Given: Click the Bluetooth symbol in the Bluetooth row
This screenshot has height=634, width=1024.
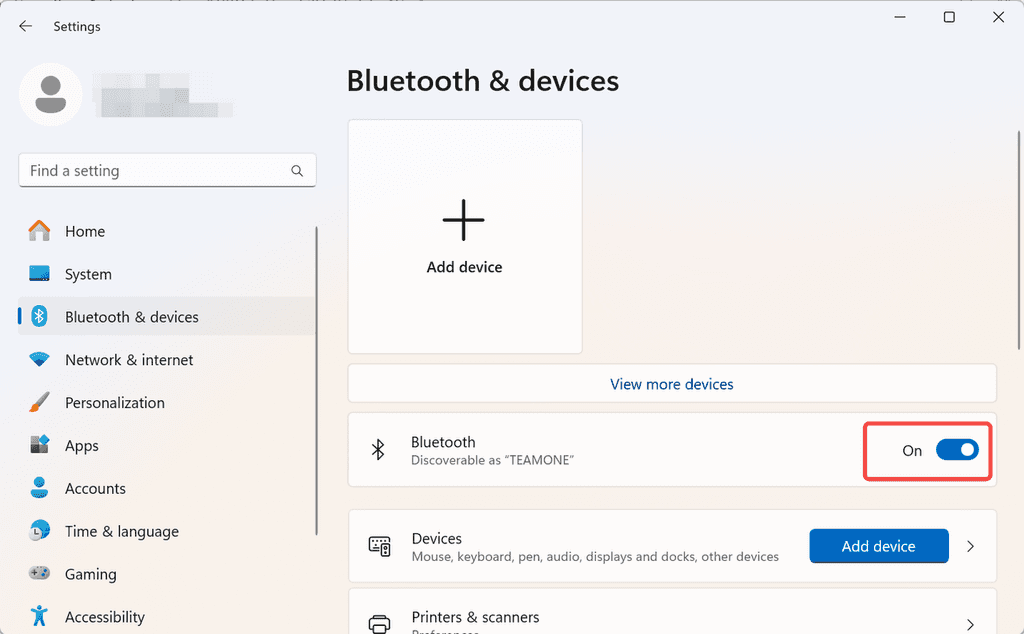Looking at the screenshot, I should click(x=378, y=450).
